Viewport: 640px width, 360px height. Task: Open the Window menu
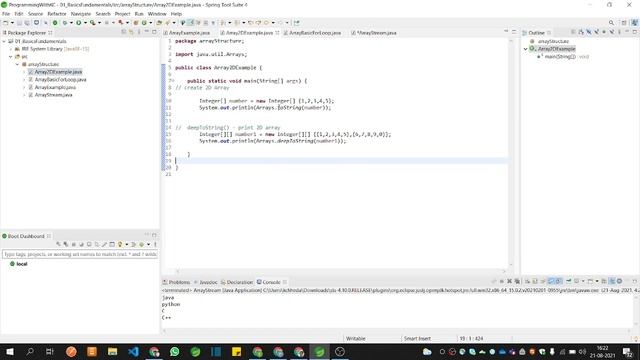157,14
